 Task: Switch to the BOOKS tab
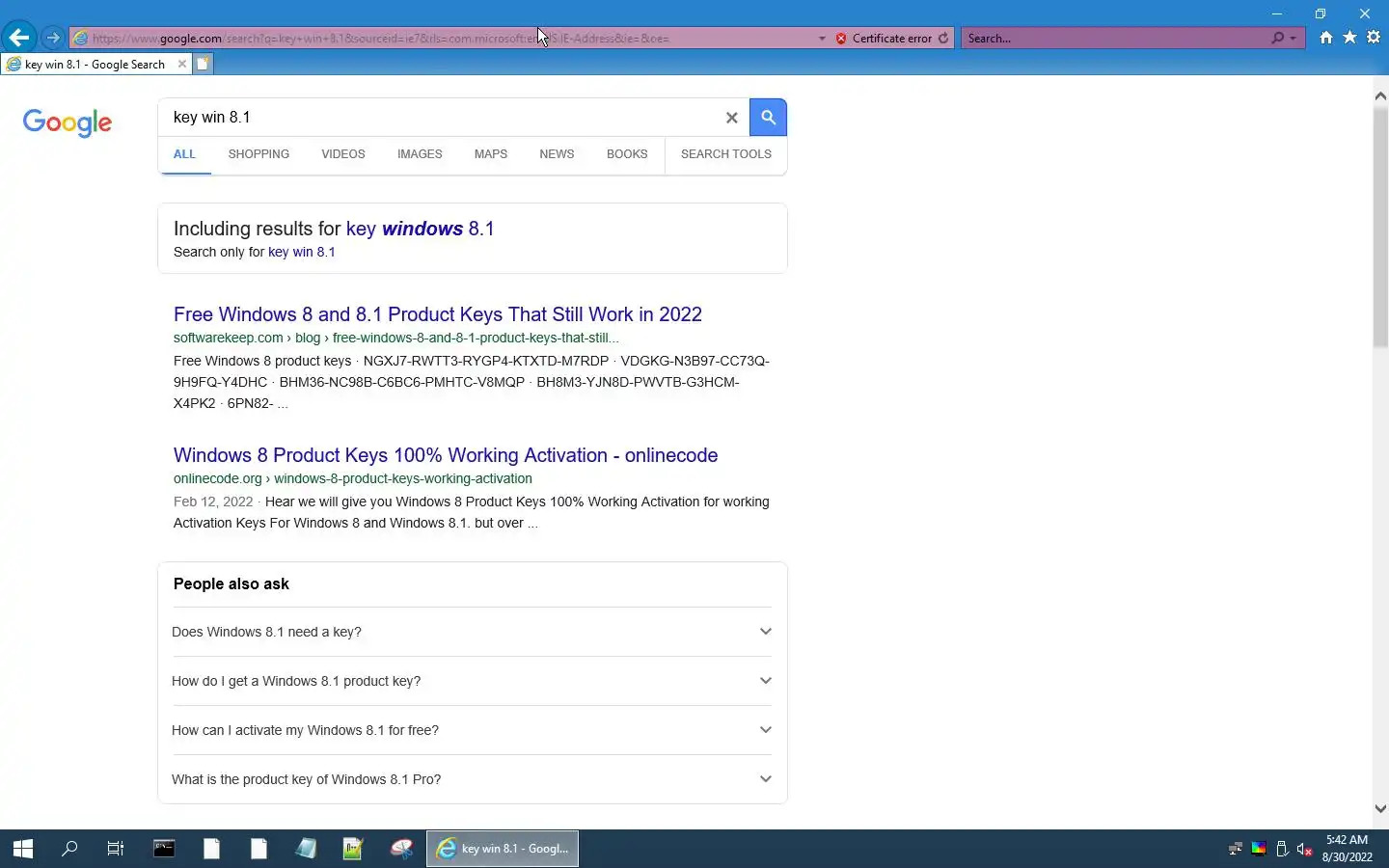coord(627,154)
